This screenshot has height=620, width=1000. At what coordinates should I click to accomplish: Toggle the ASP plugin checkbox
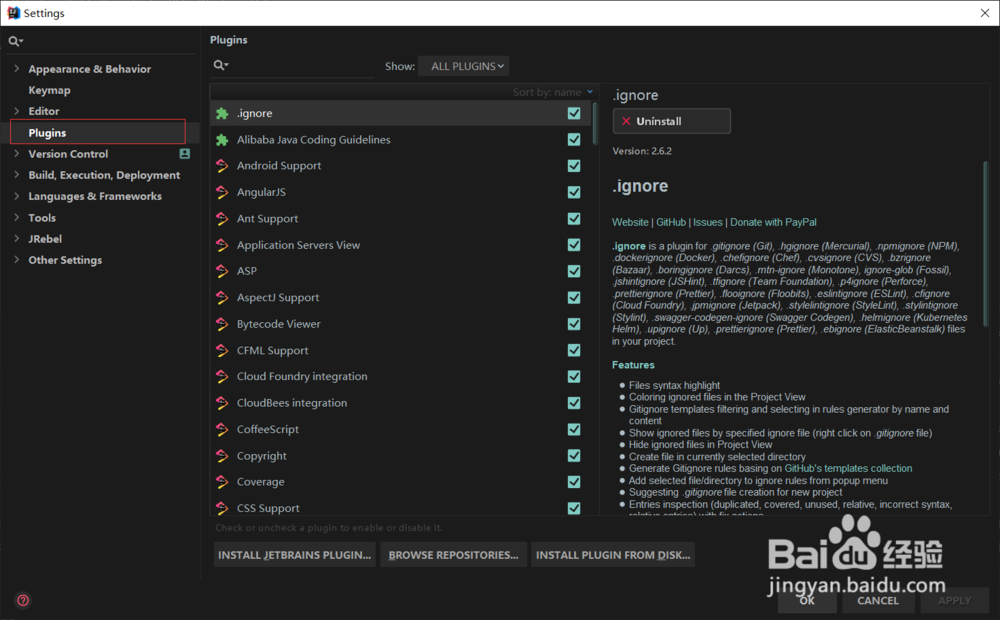pos(574,271)
